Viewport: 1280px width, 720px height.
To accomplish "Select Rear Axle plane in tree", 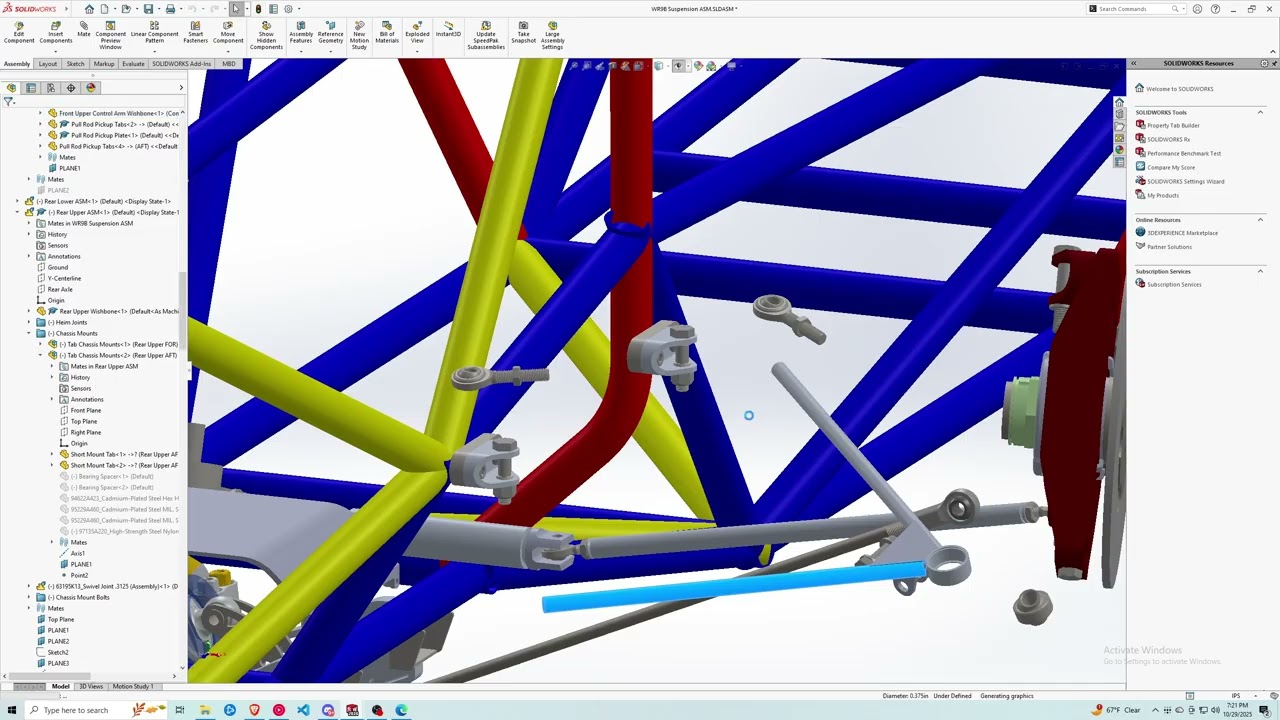I will [x=54, y=289].
